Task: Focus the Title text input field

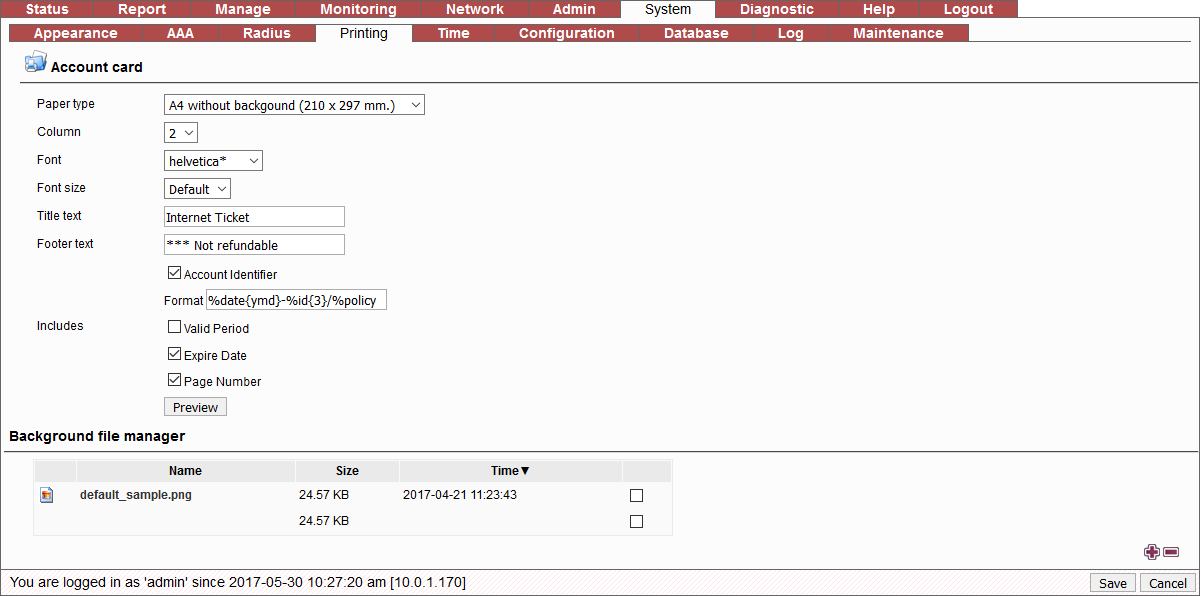Action: pos(254,217)
